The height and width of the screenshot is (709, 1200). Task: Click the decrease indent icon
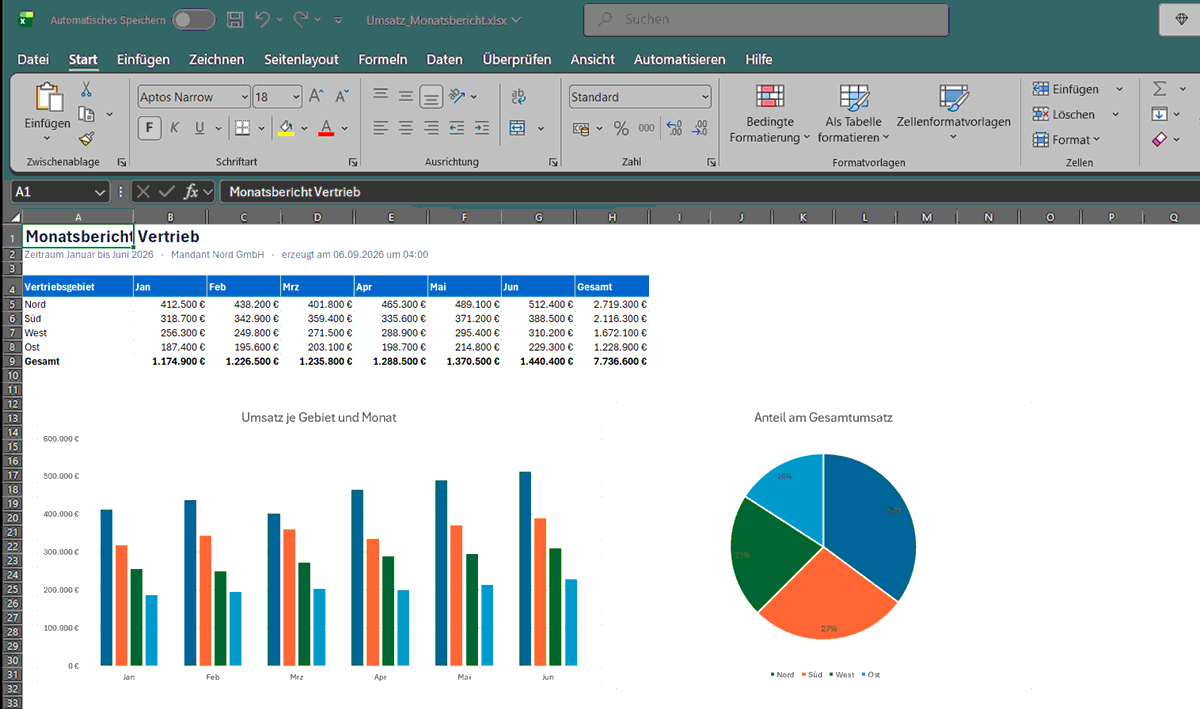pyautogui.click(x=457, y=128)
